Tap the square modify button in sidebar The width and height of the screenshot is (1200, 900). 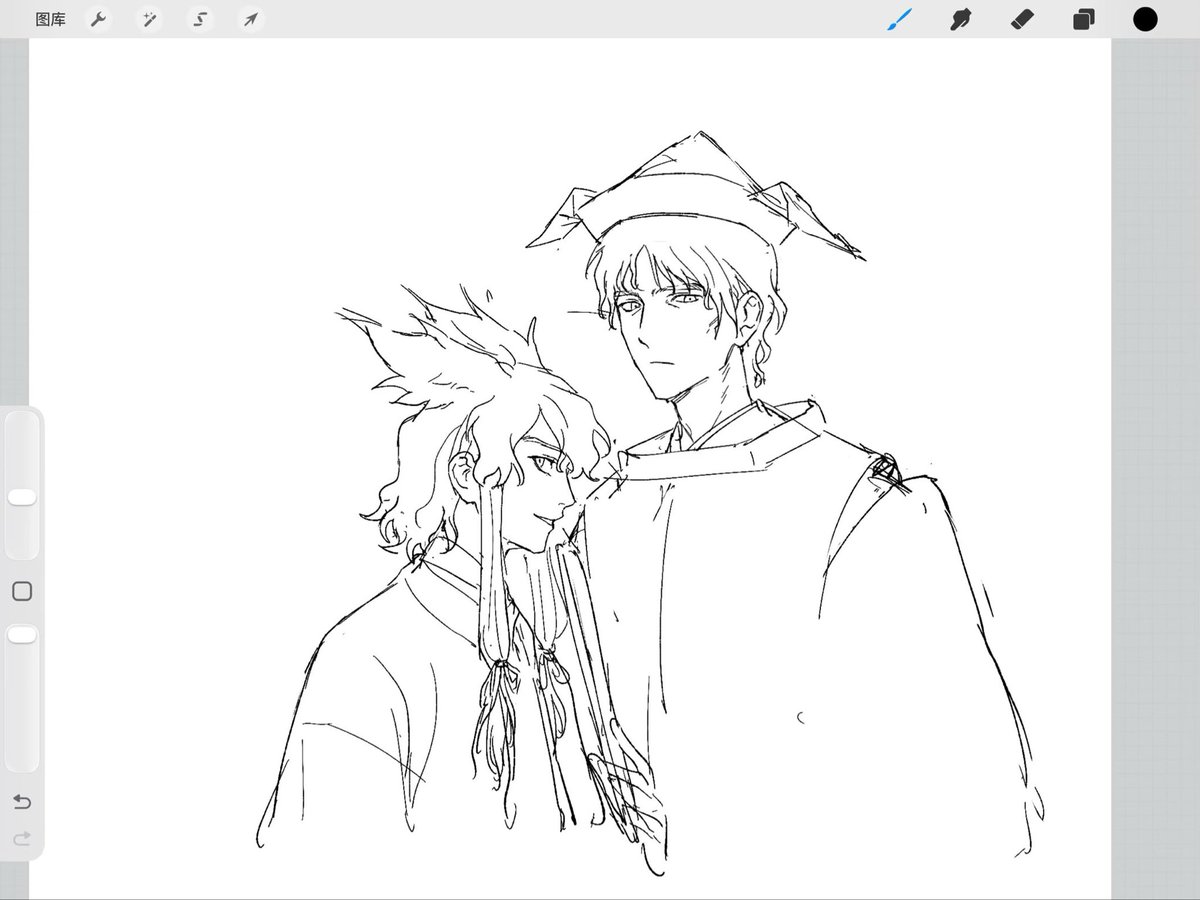click(x=22, y=591)
